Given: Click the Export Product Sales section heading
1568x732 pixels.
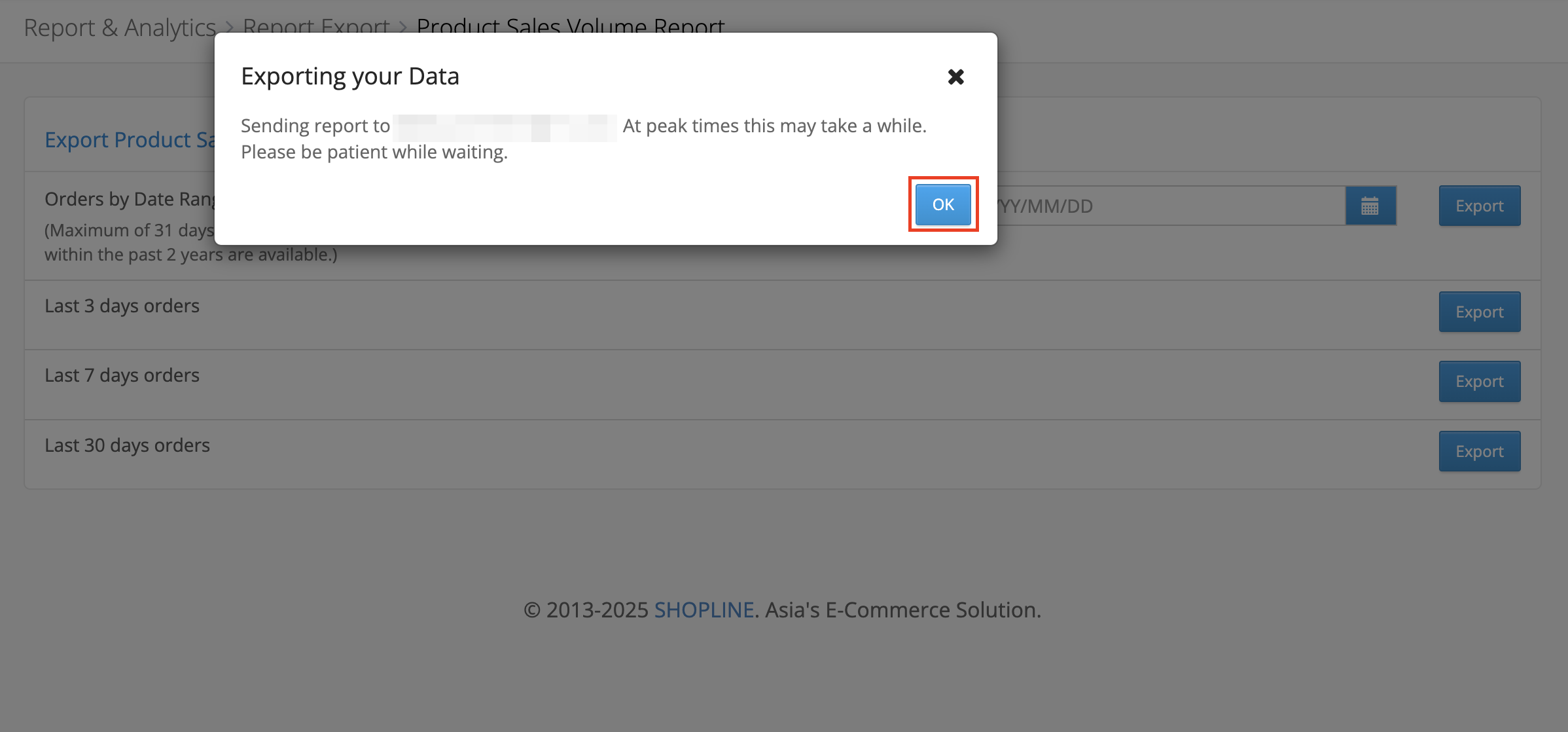Looking at the screenshot, I should coord(129,140).
